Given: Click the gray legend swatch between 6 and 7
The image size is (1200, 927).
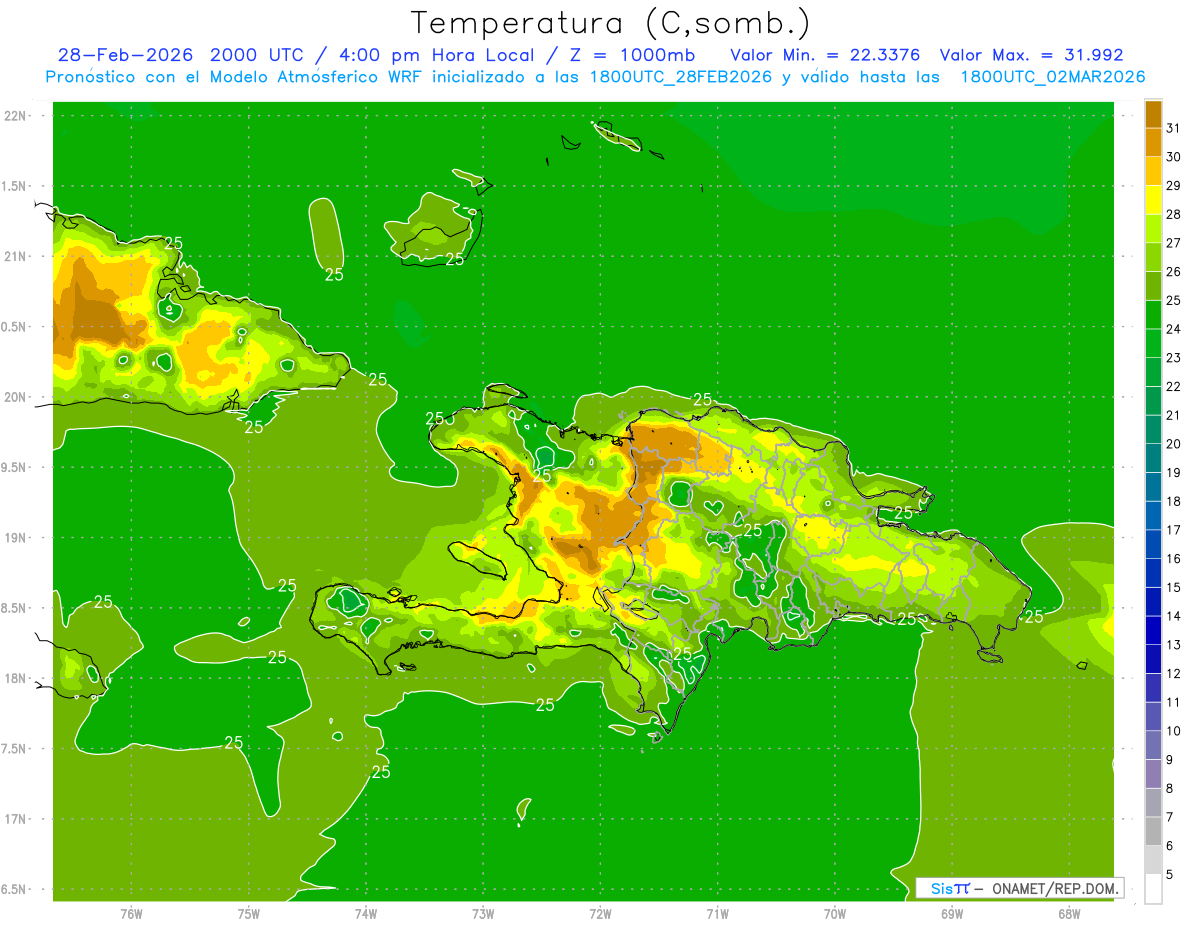Looking at the screenshot, I should (1153, 831).
